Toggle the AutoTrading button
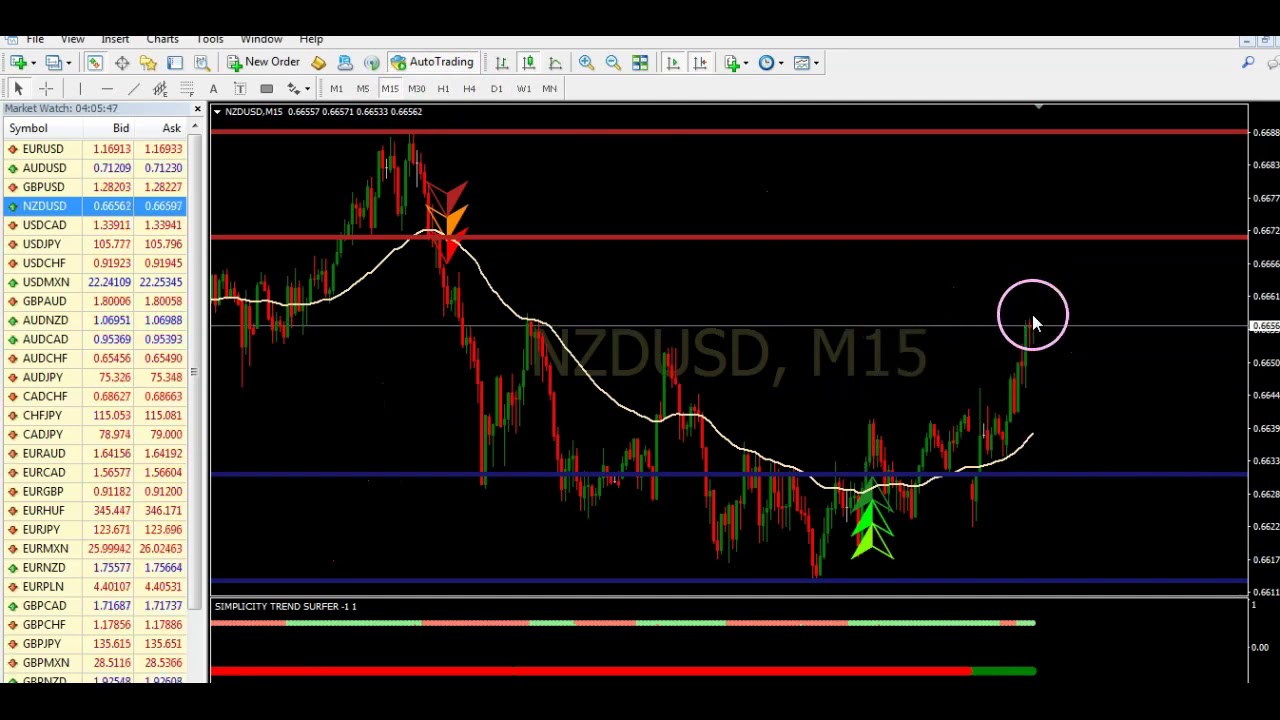The image size is (1280, 720). [x=431, y=63]
